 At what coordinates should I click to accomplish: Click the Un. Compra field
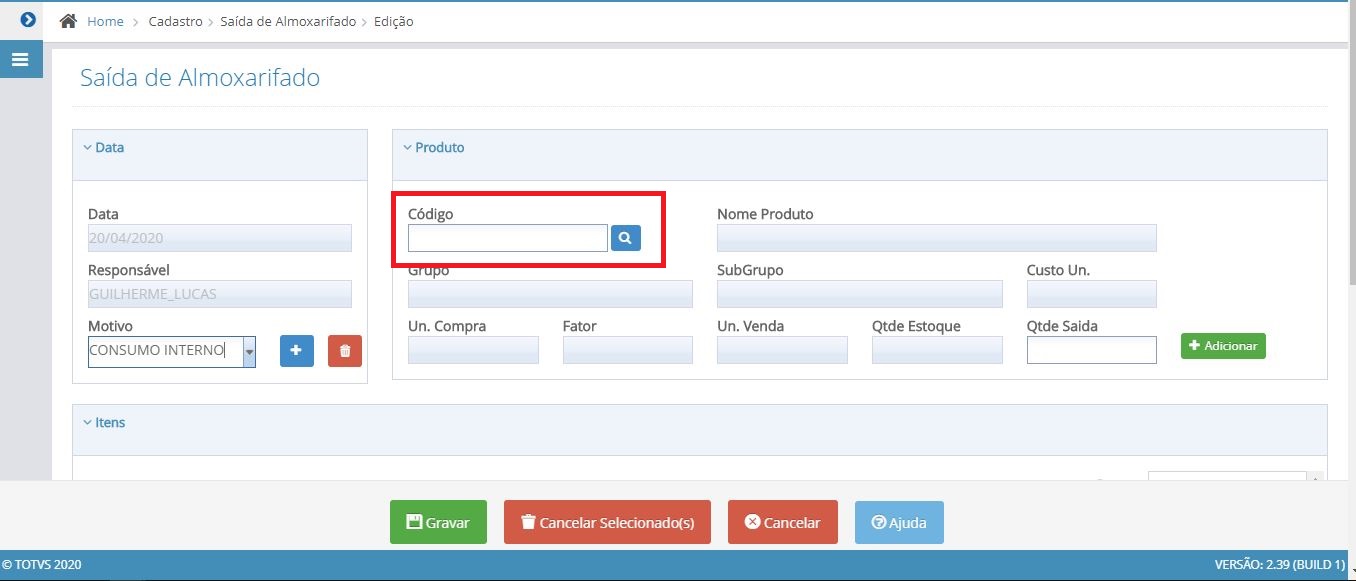(473, 350)
